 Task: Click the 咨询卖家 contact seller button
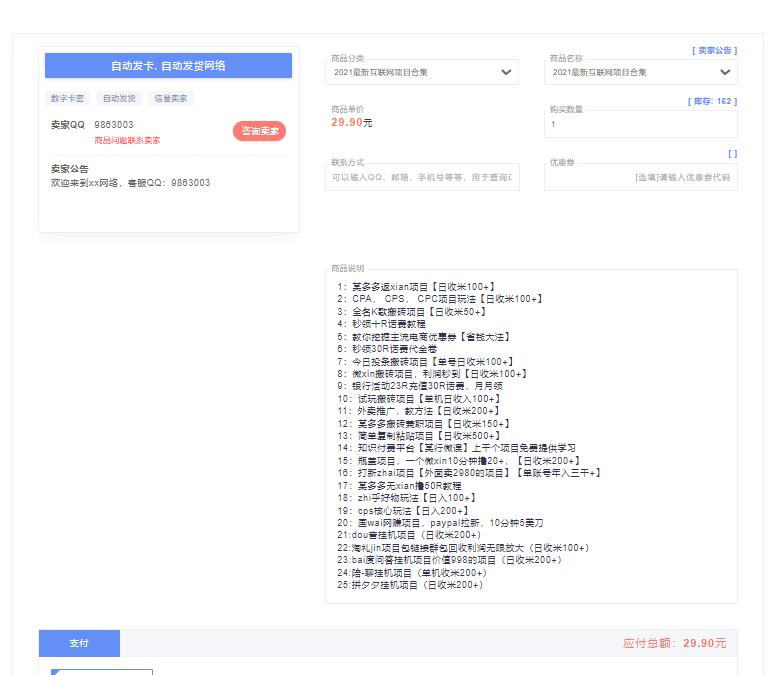[259, 131]
